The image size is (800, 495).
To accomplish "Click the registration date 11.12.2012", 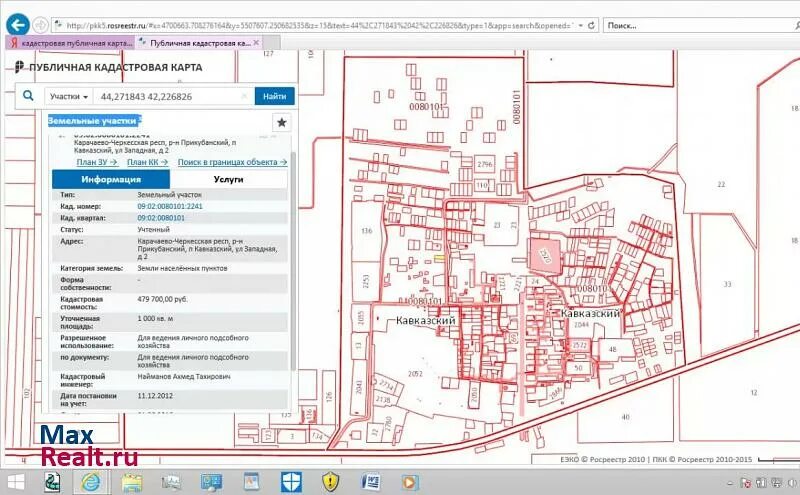I will [155, 395].
